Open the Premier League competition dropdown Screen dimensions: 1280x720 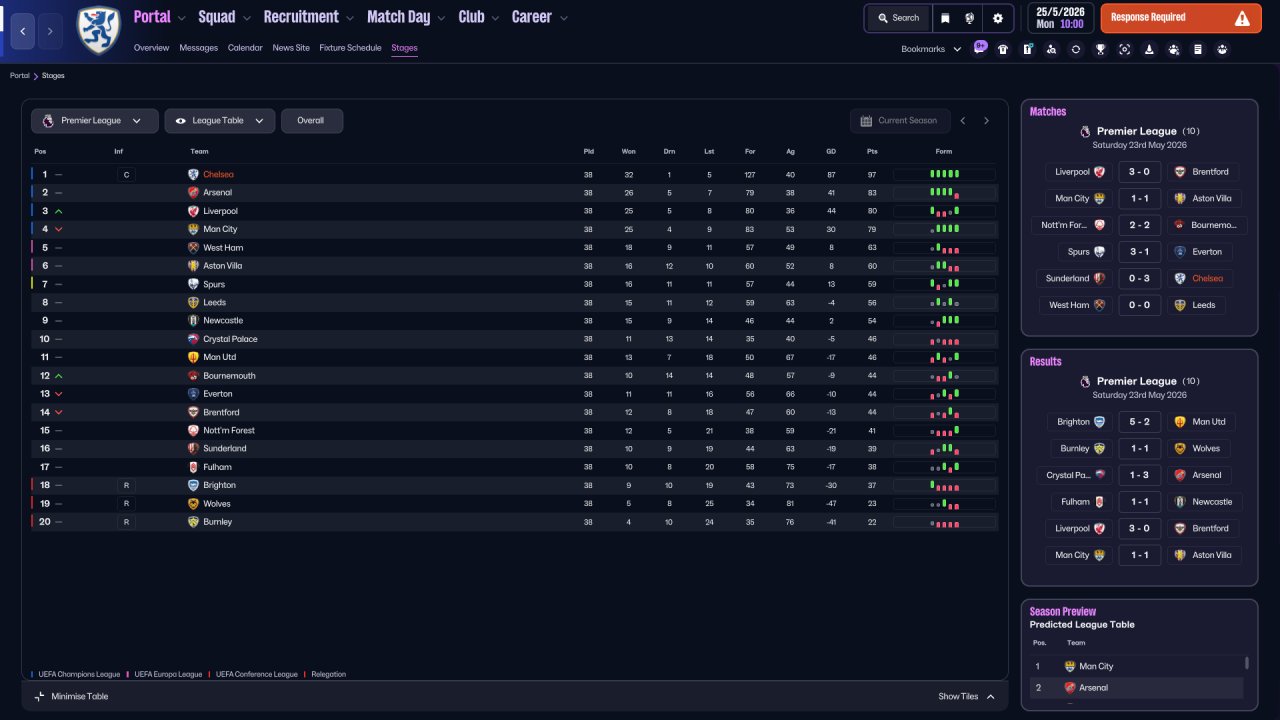(x=94, y=121)
